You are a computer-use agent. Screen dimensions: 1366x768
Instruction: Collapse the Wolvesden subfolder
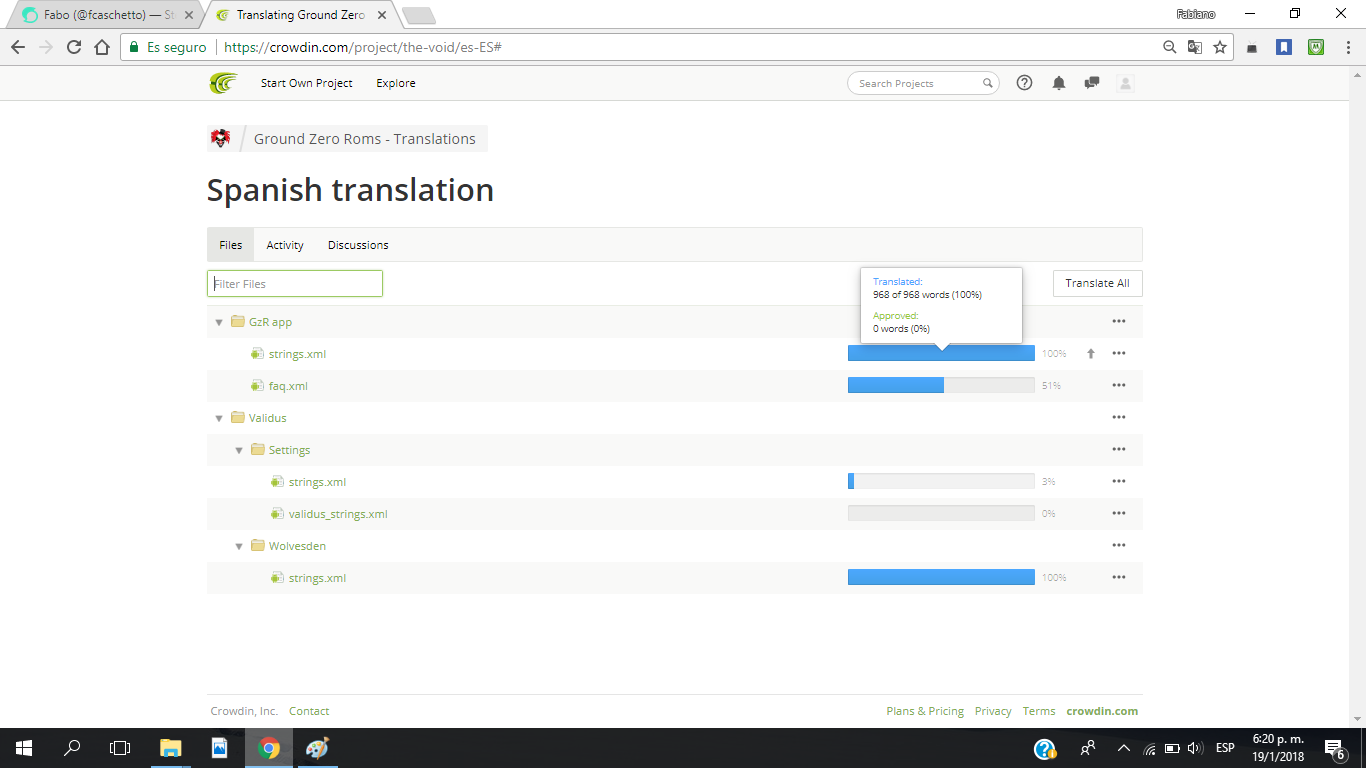coord(239,546)
